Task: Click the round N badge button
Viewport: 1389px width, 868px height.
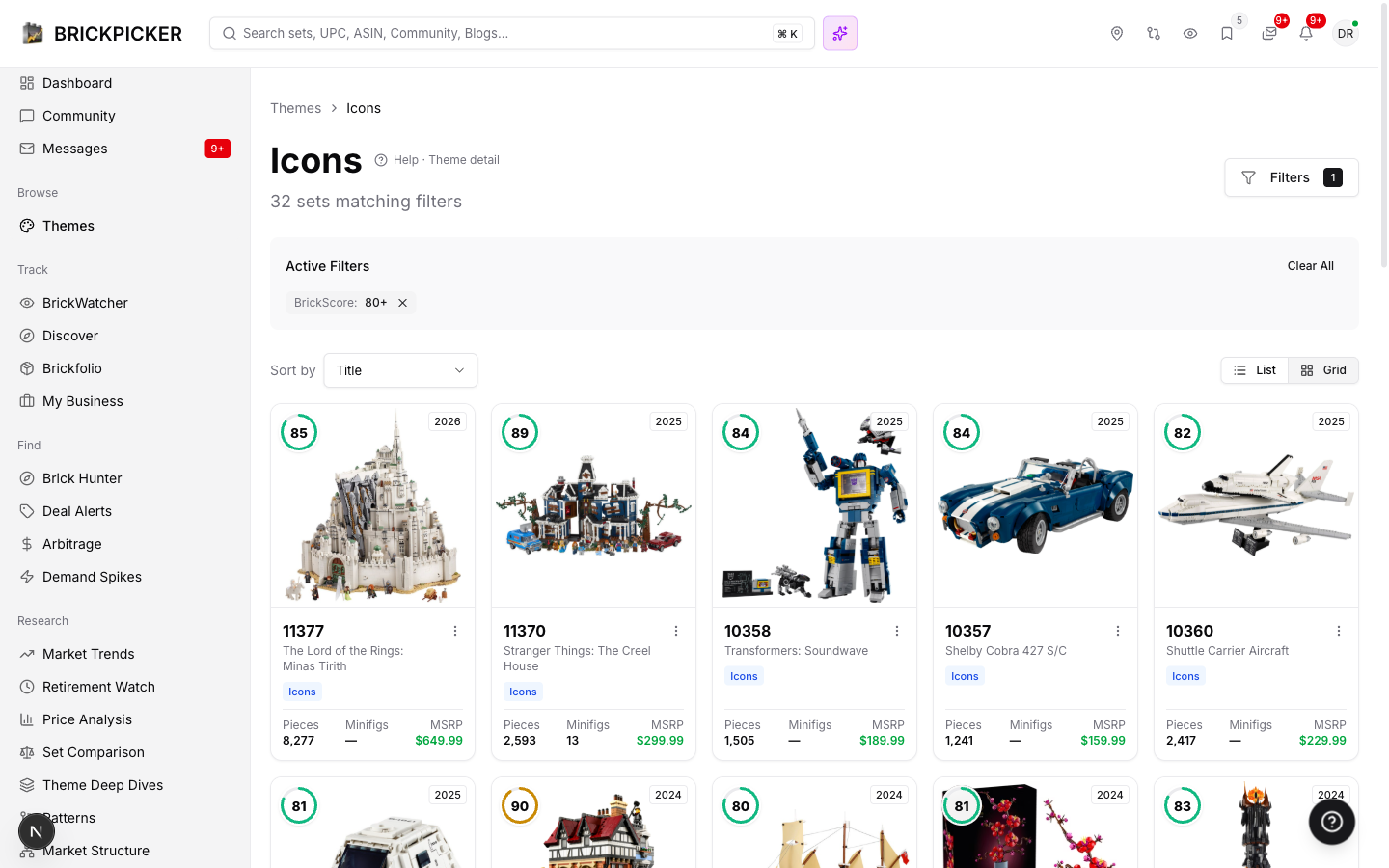Action: (37, 831)
